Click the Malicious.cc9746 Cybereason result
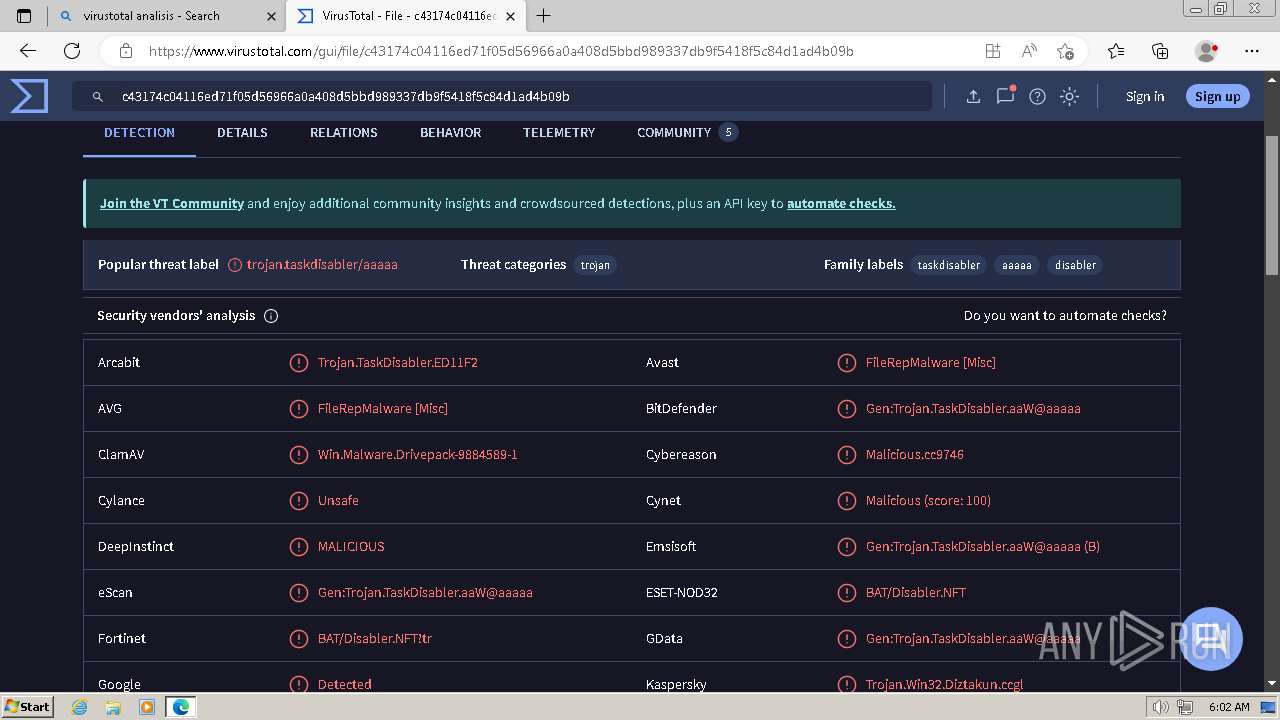This screenshot has height=720, width=1280. click(915, 455)
